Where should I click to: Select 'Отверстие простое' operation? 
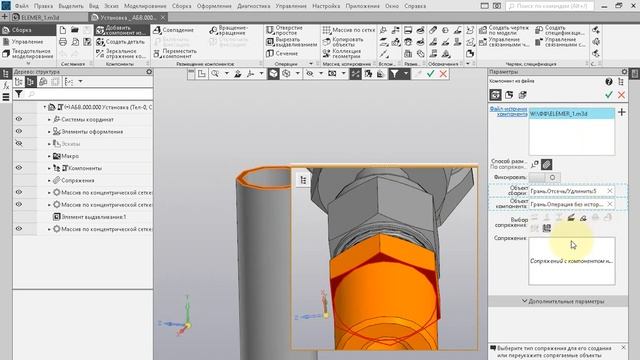[284, 30]
